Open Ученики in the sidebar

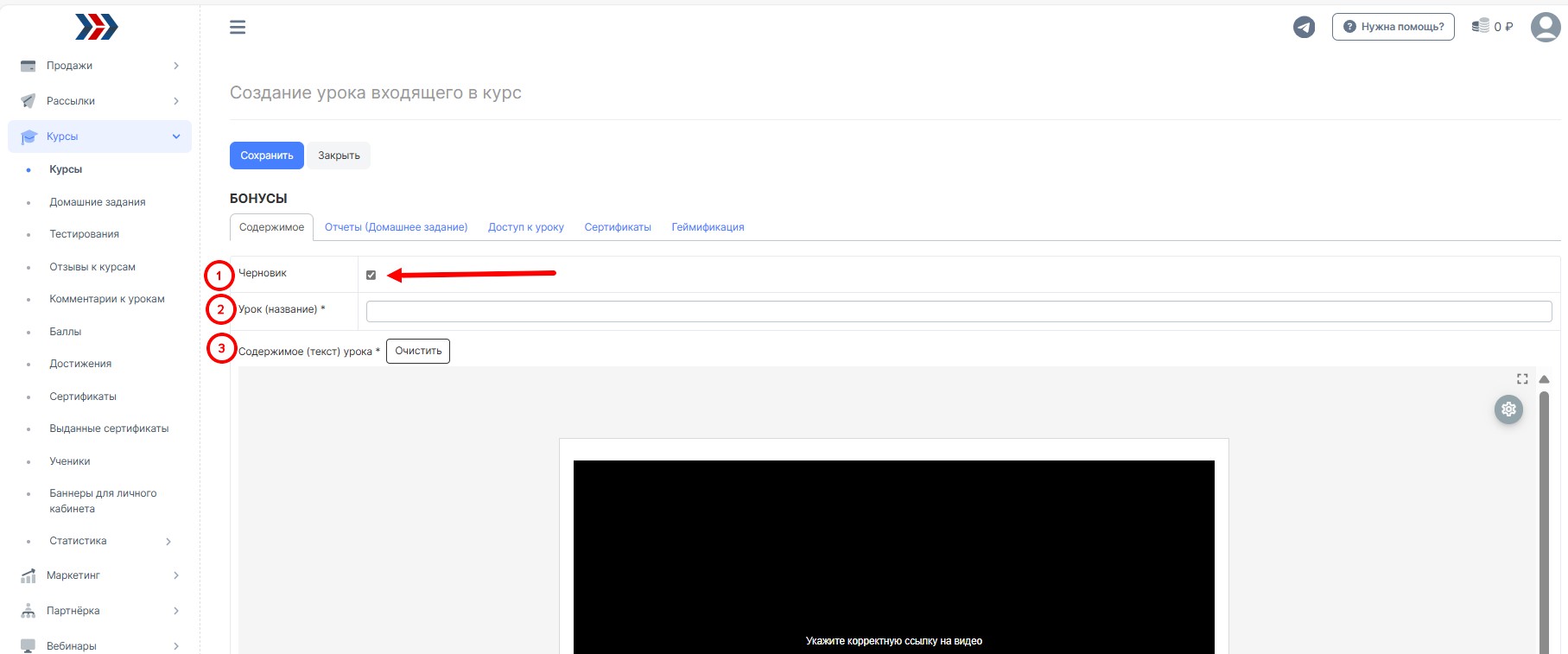click(x=70, y=461)
